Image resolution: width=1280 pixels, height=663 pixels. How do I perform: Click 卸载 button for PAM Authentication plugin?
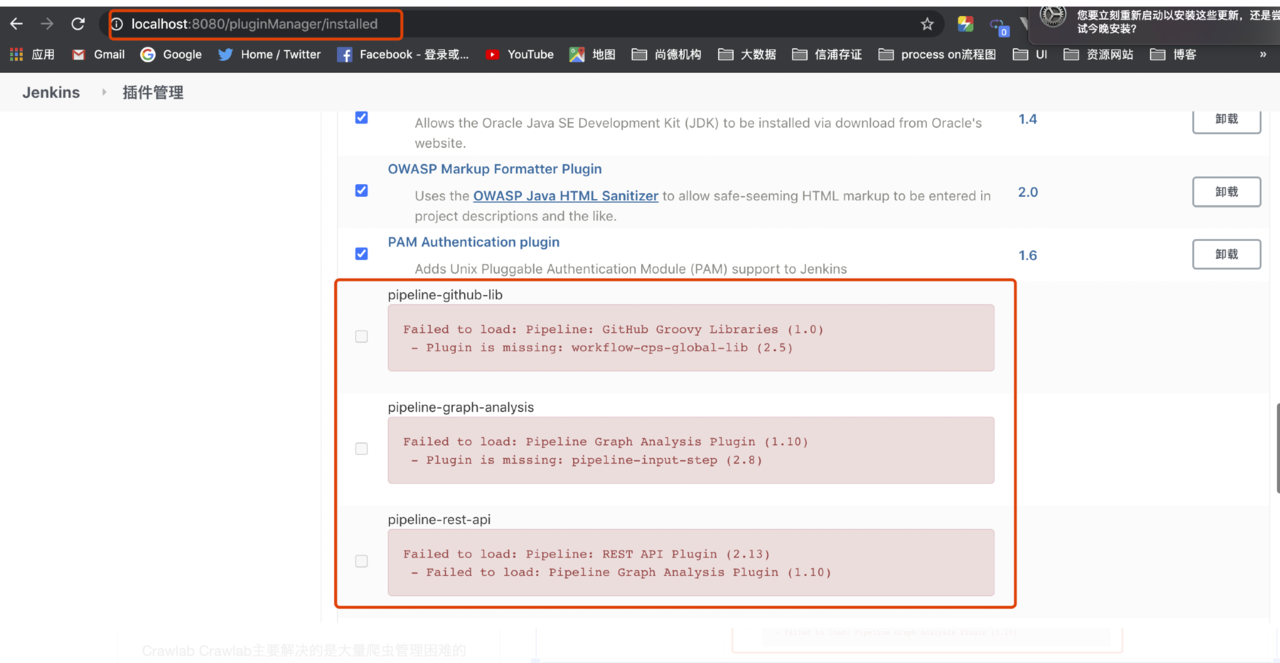[x=1226, y=255]
